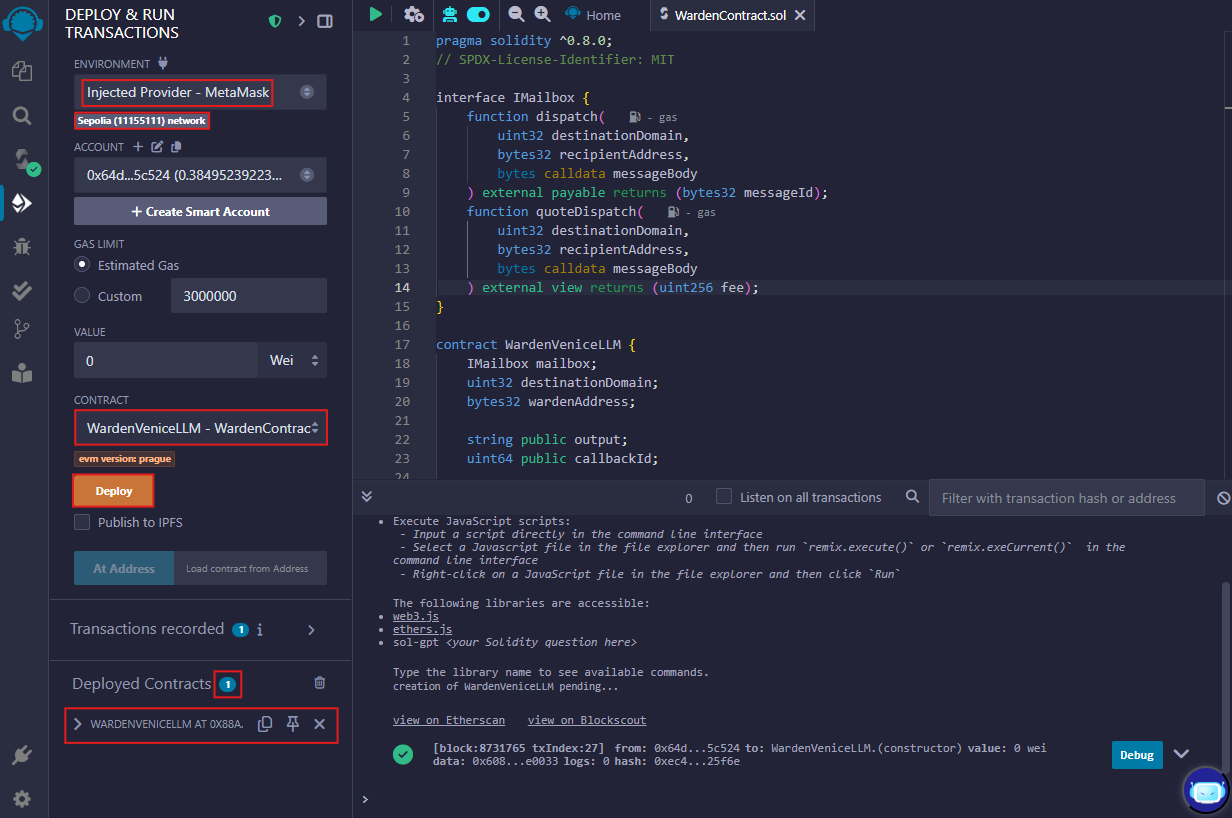Open Settings gear in bottom sidebar
This screenshot has width=1232, height=818.
22,798
